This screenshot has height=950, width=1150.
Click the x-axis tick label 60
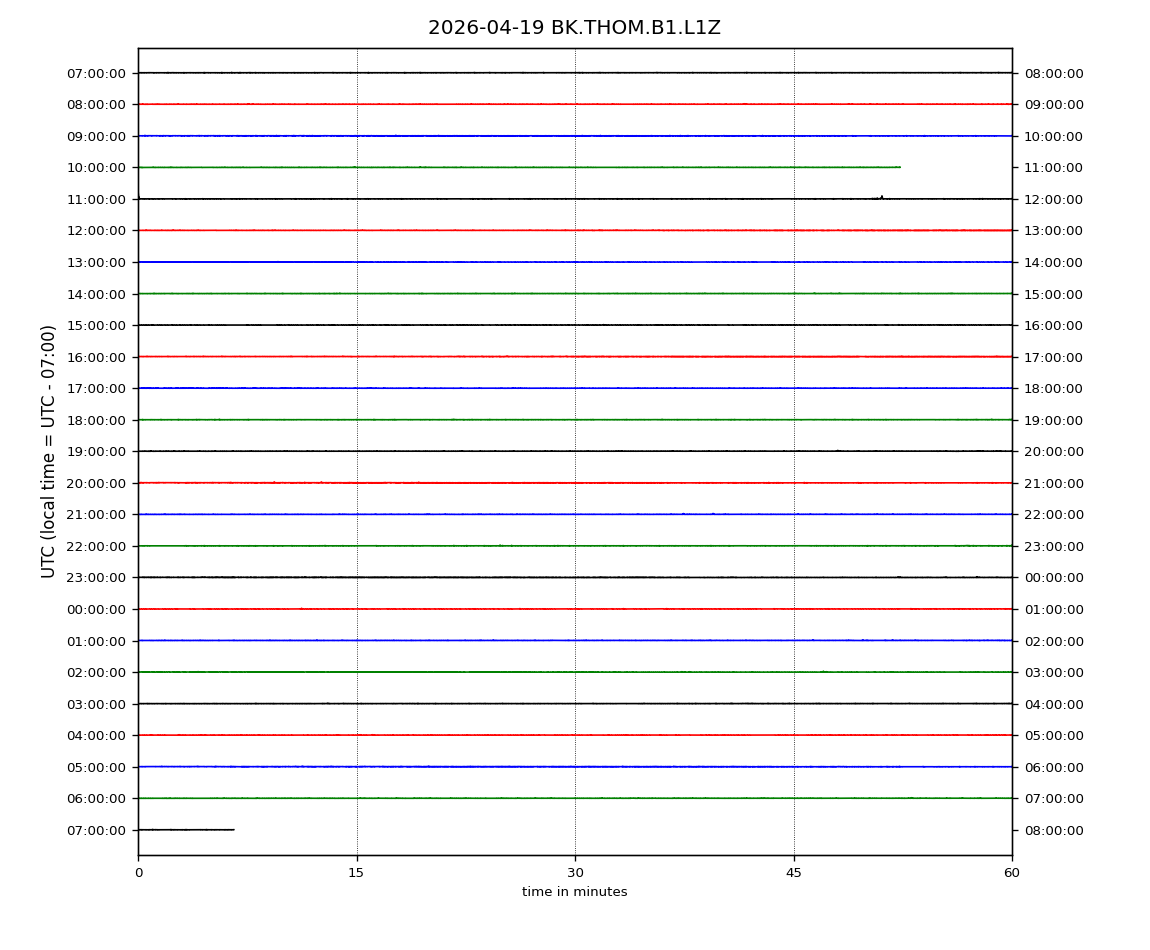(x=1012, y=873)
